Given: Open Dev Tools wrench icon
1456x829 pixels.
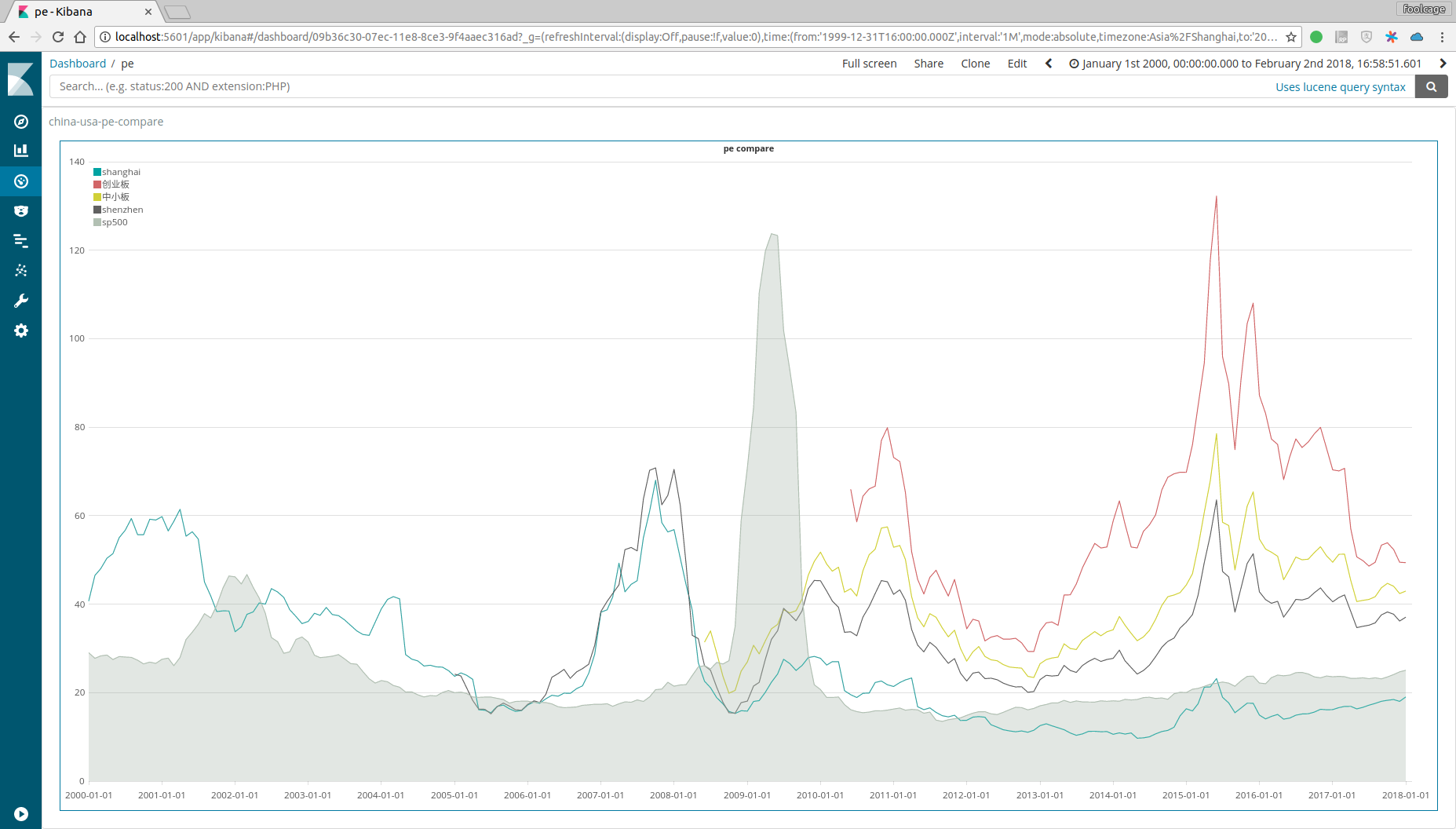Looking at the screenshot, I should tap(21, 301).
